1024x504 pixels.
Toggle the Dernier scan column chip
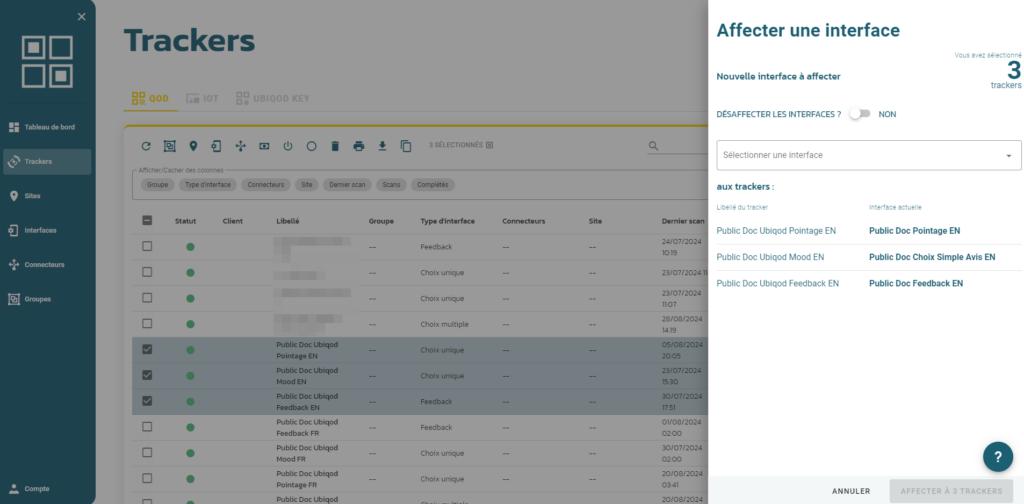click(x=347, y=185)
